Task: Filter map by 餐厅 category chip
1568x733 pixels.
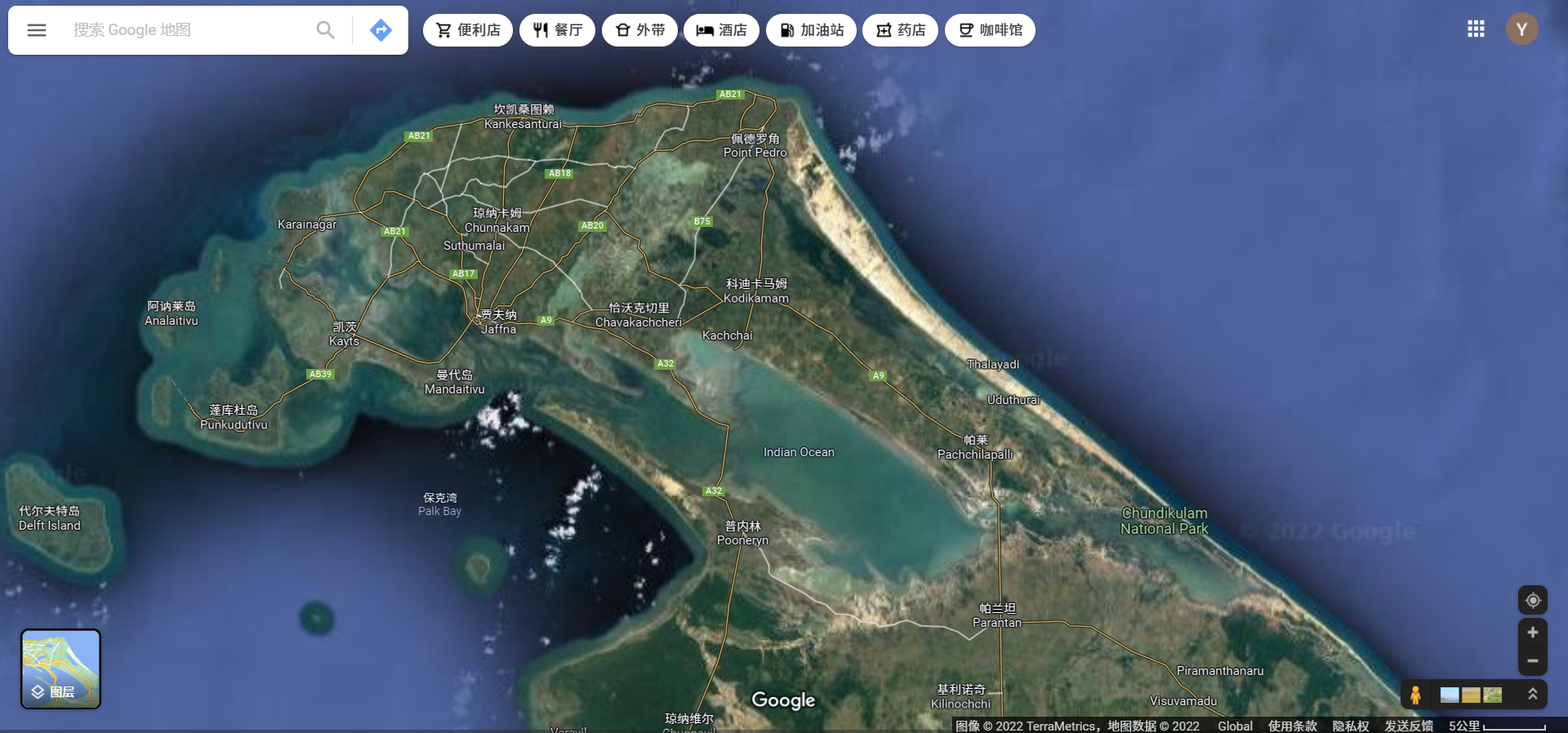Action: pos(557,30)
